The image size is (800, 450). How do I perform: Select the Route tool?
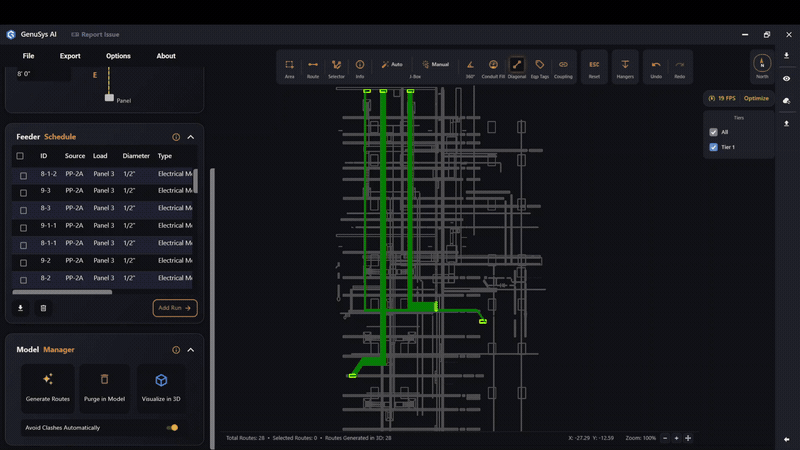point(313,68)
